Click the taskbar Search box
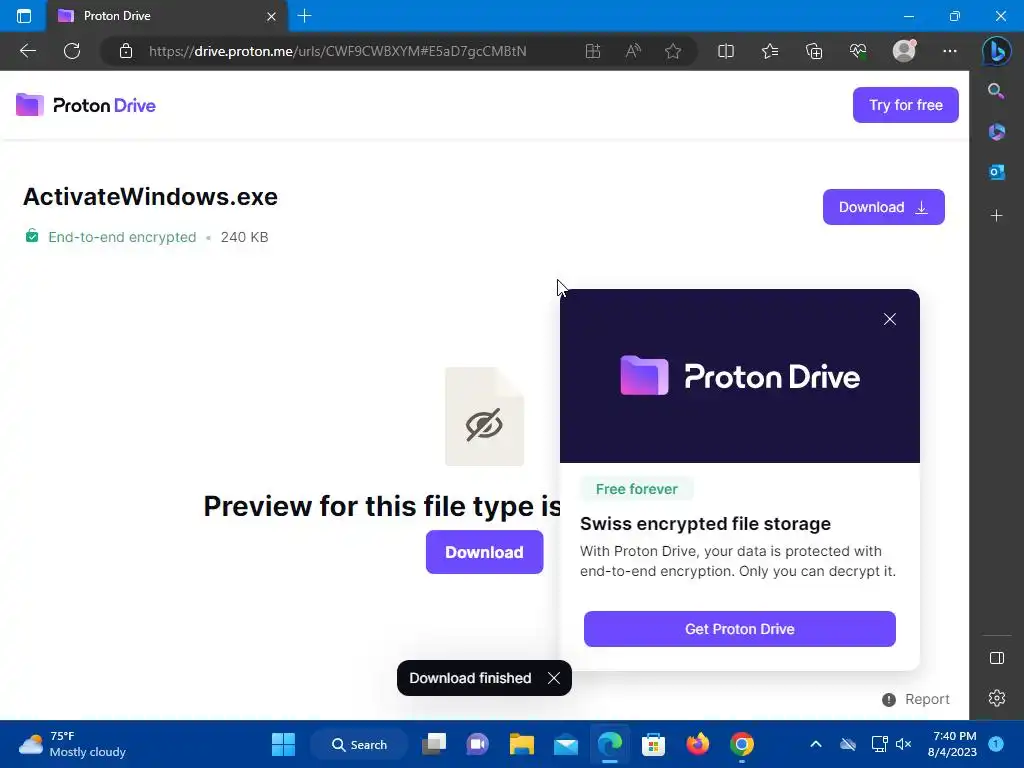 359,744
